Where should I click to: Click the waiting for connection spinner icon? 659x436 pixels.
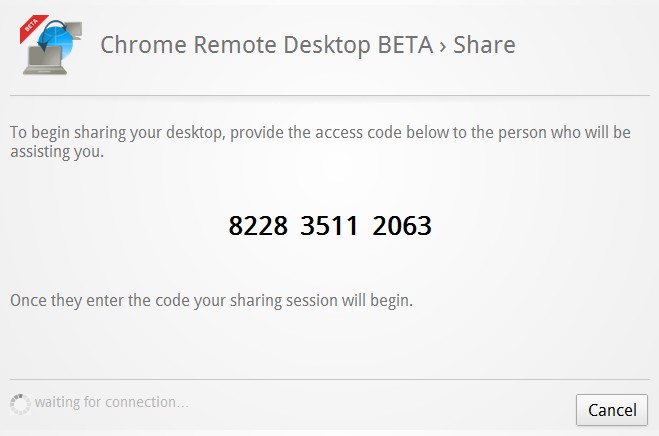(x=20, y=404)
